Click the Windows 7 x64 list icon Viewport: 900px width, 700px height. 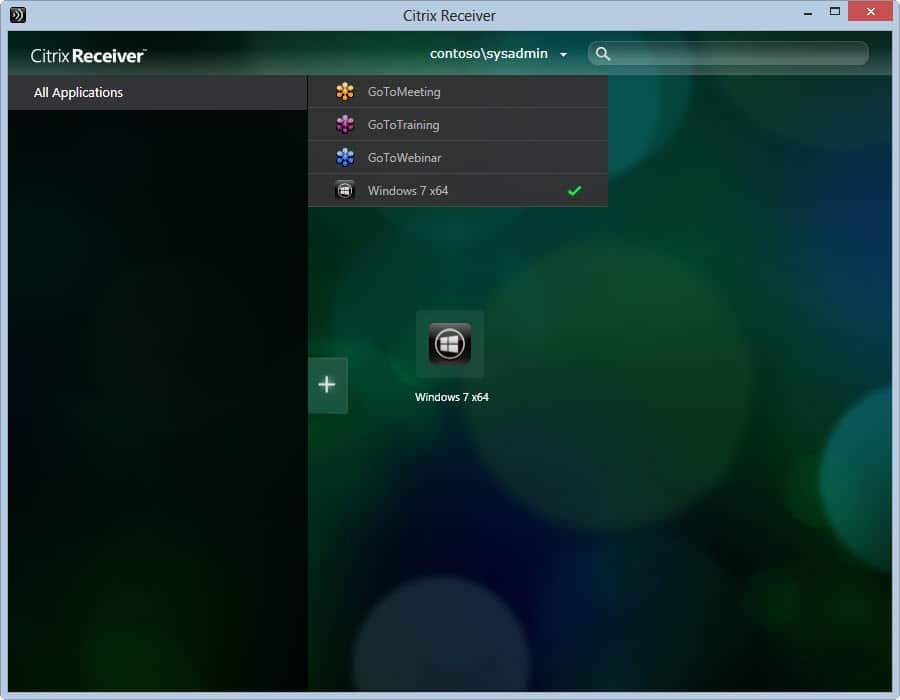coord(345,190)
